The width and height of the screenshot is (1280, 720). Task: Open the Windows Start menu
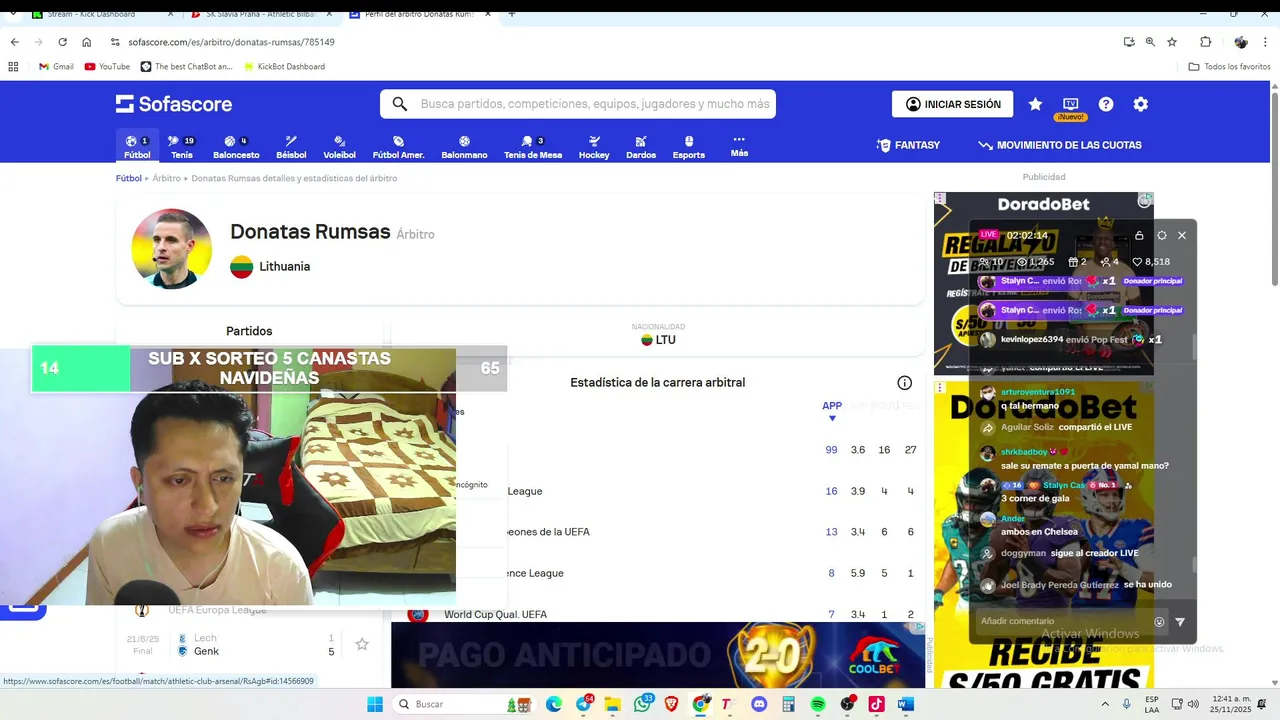coord(375,704)
